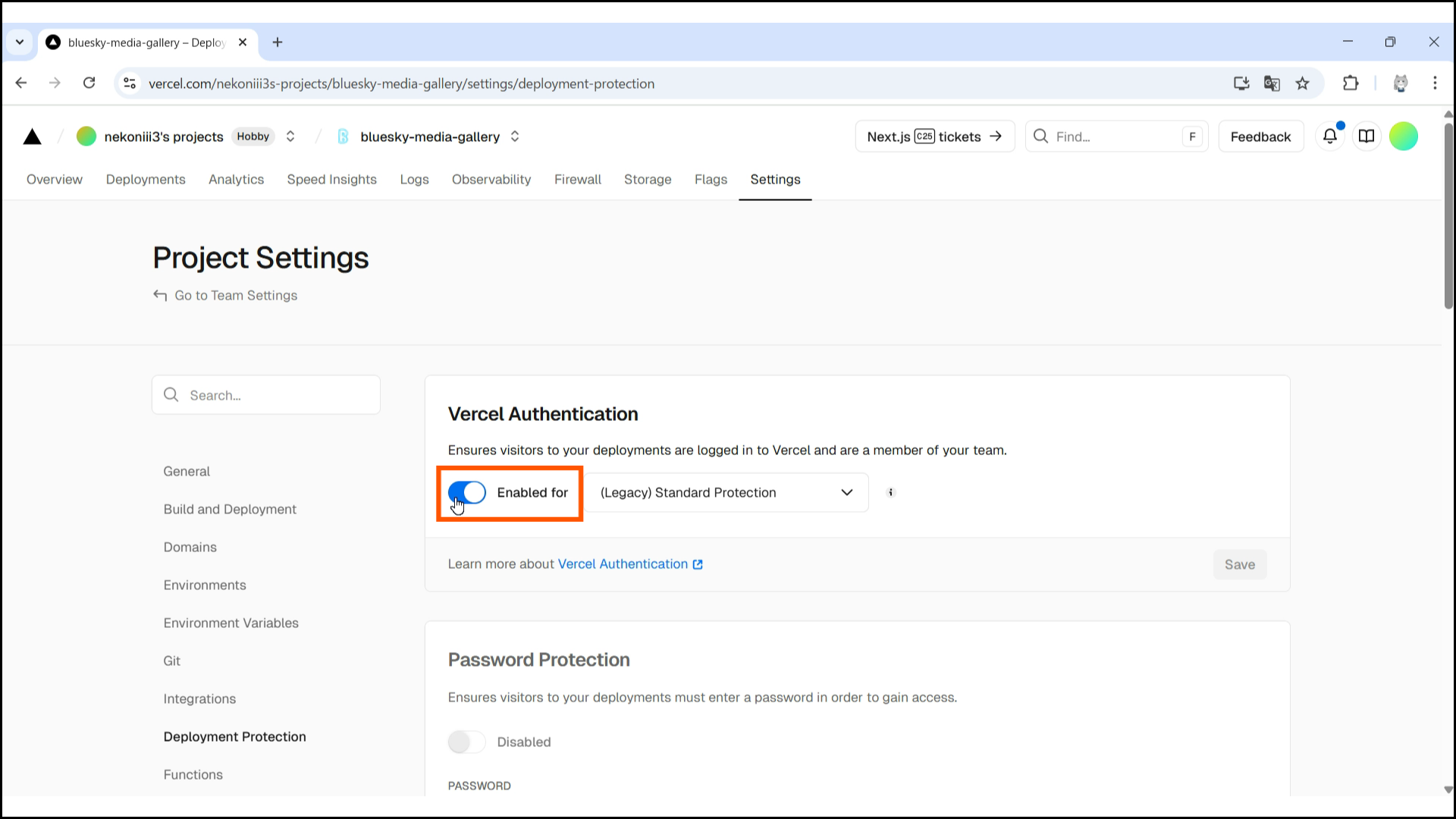Screen dimensions: 1456x819
Task: Bookmark this page with star icon
Action: point(1302,83)
